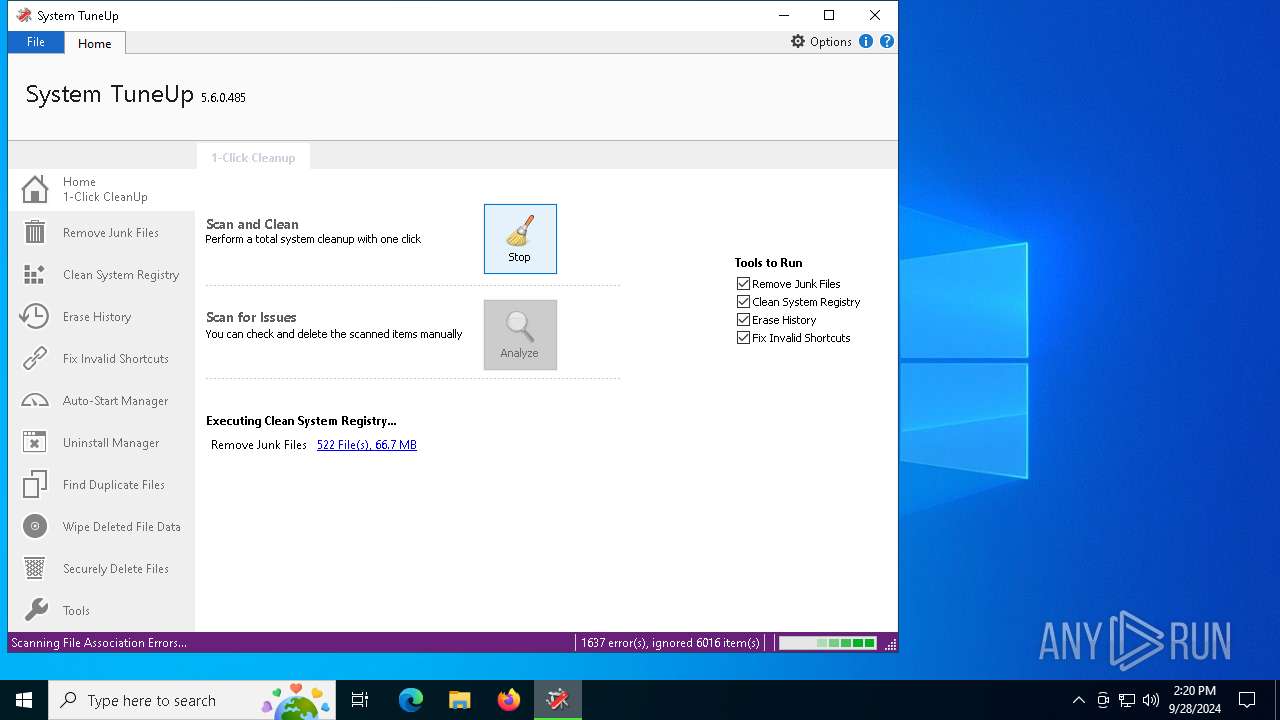Click the Options label in the header
The width and height of the screenshot is (1280, 720).
click(831, 41)
